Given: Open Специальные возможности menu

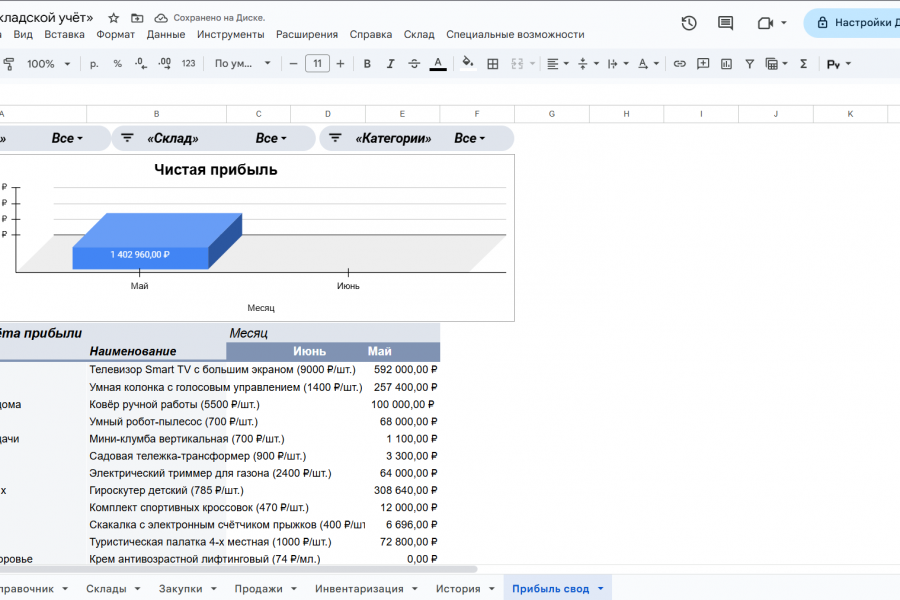Looking at the screenshot, I should pyautogui.click(x=515, y=34).
